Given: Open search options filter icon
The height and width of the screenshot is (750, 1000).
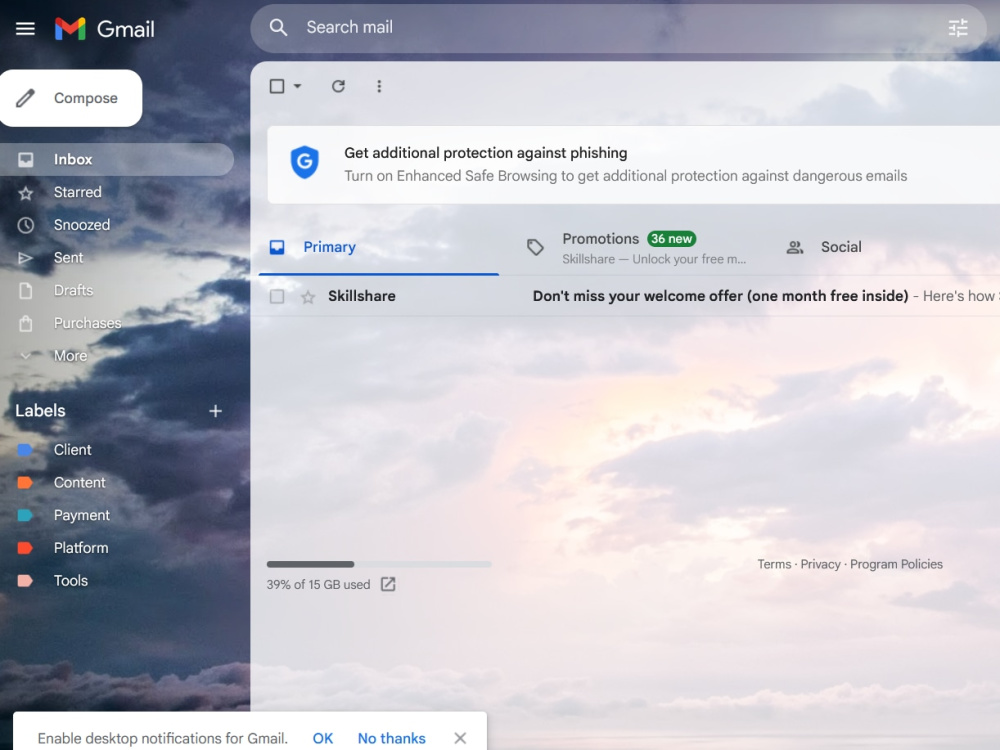Looking at the screenshot, I should [x=958, y=27].
